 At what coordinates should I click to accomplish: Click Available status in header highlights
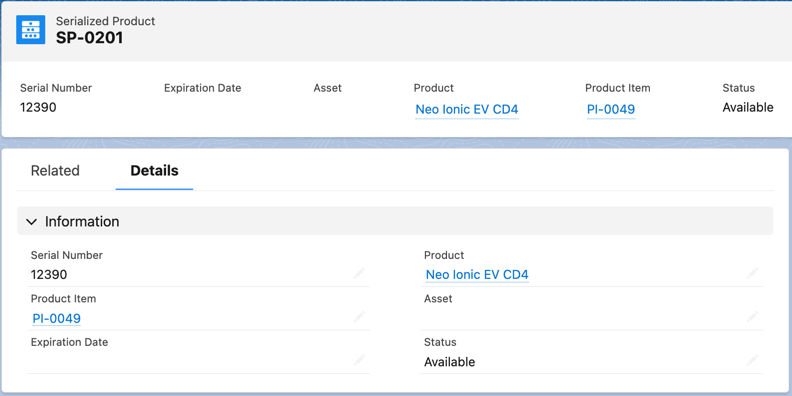click(748, 108)
